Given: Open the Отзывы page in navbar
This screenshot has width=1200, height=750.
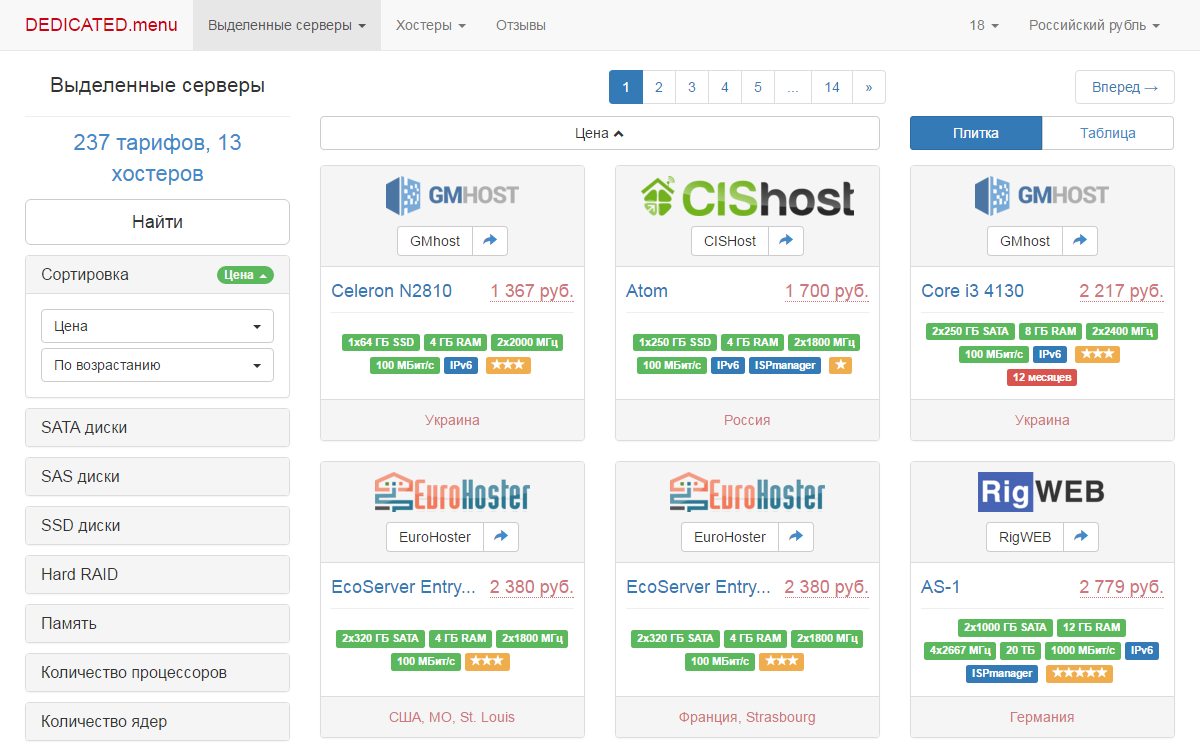Looking at the screenshot, I should (521, 25).
